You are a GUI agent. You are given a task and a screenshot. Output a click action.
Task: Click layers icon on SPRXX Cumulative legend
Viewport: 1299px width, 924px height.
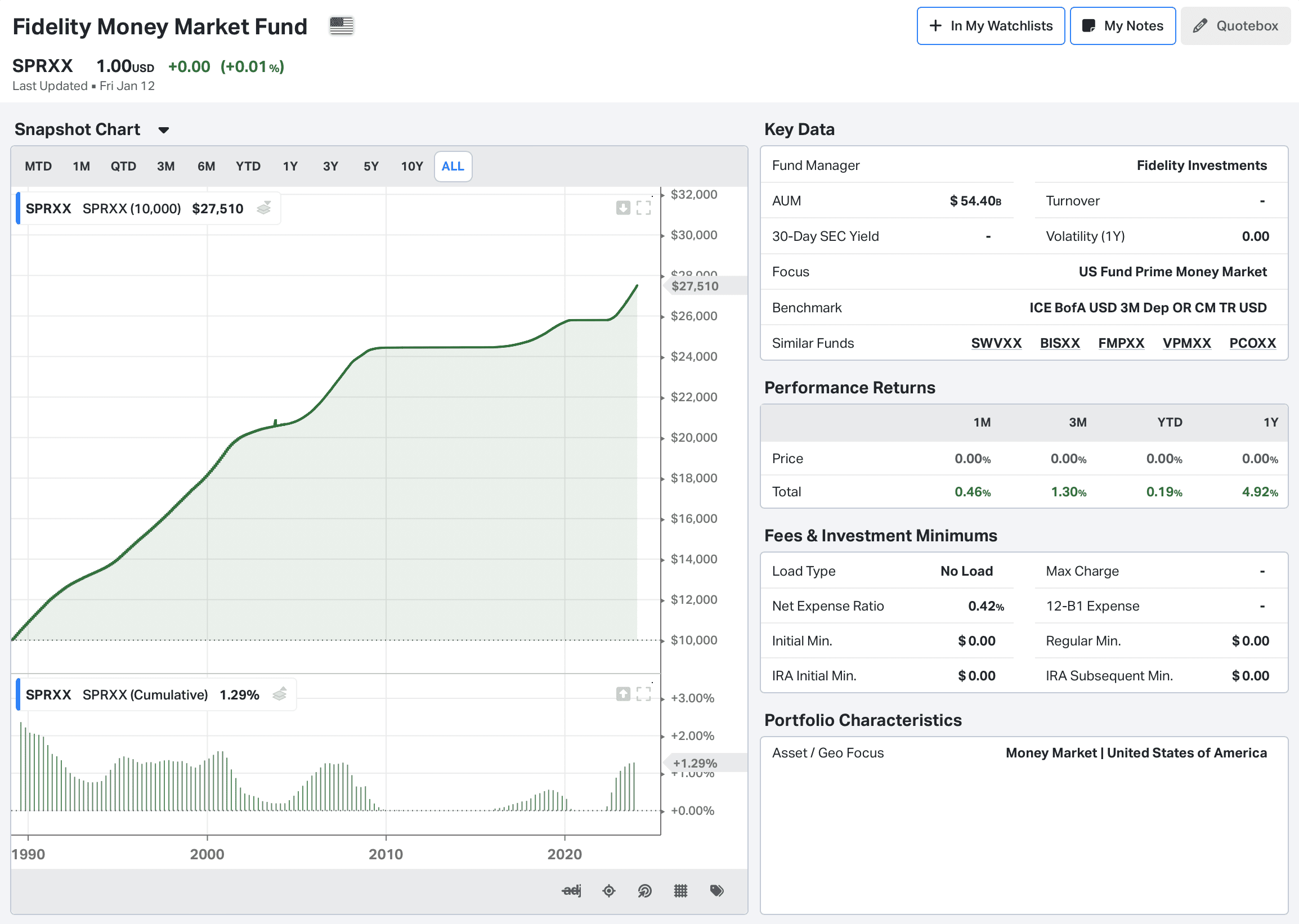pyautogui.click(x=279, y=694)
